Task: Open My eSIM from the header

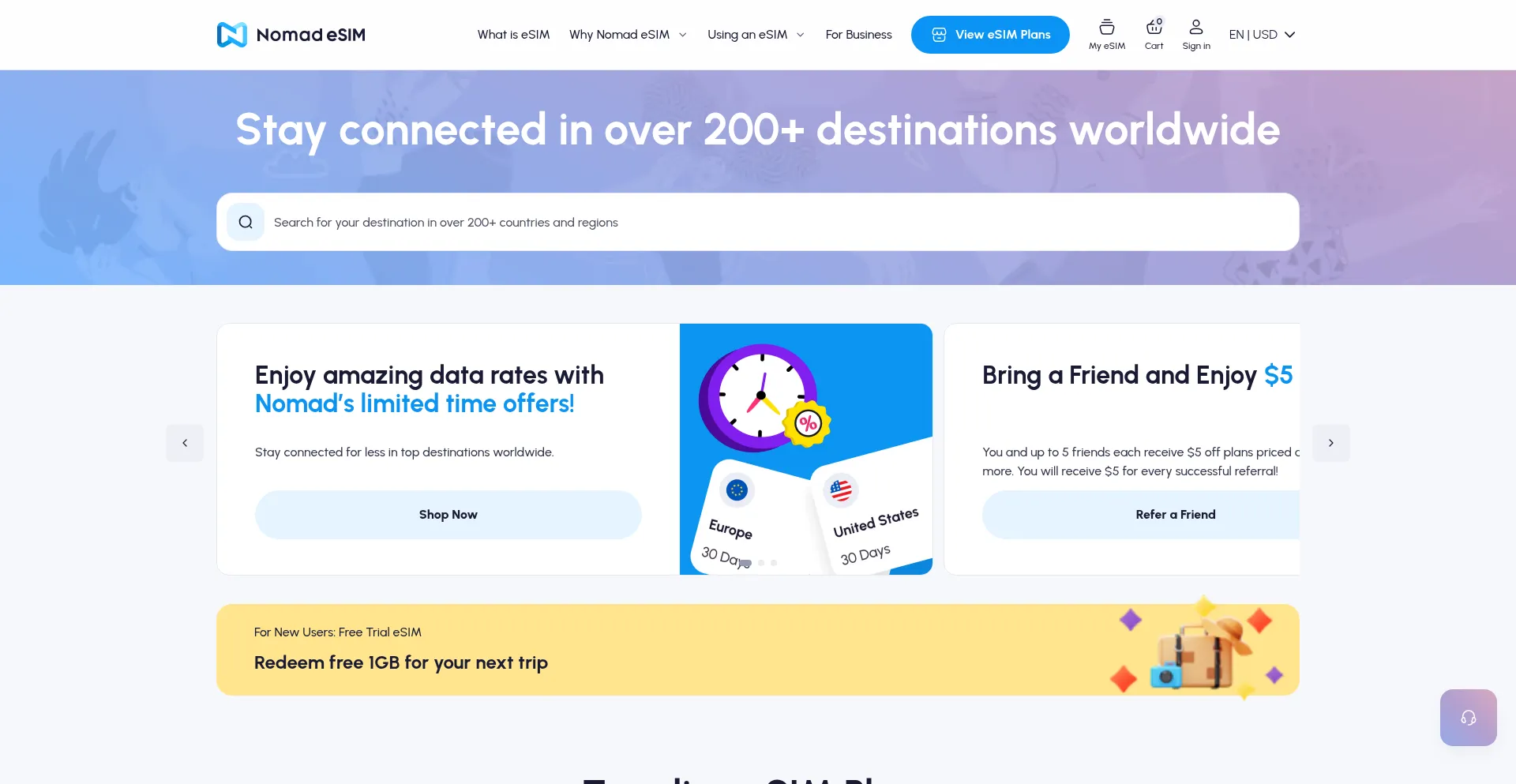Action: point(1106,34)
